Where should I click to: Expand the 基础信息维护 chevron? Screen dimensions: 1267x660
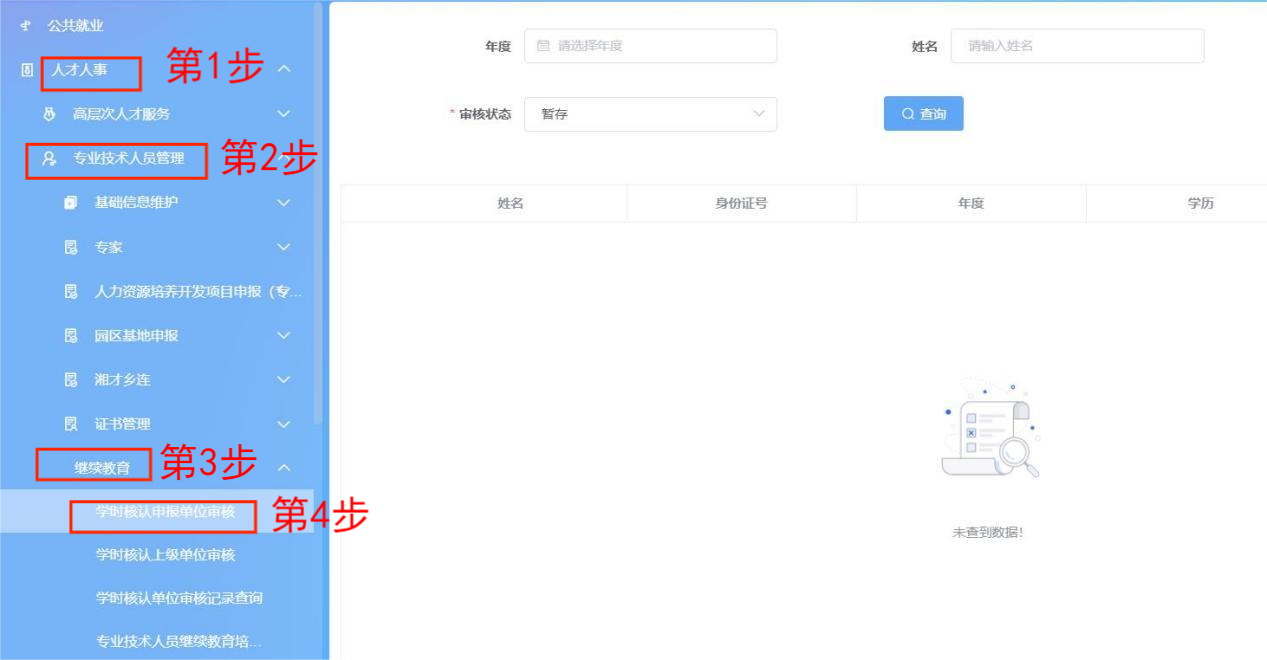pos(284,203)
